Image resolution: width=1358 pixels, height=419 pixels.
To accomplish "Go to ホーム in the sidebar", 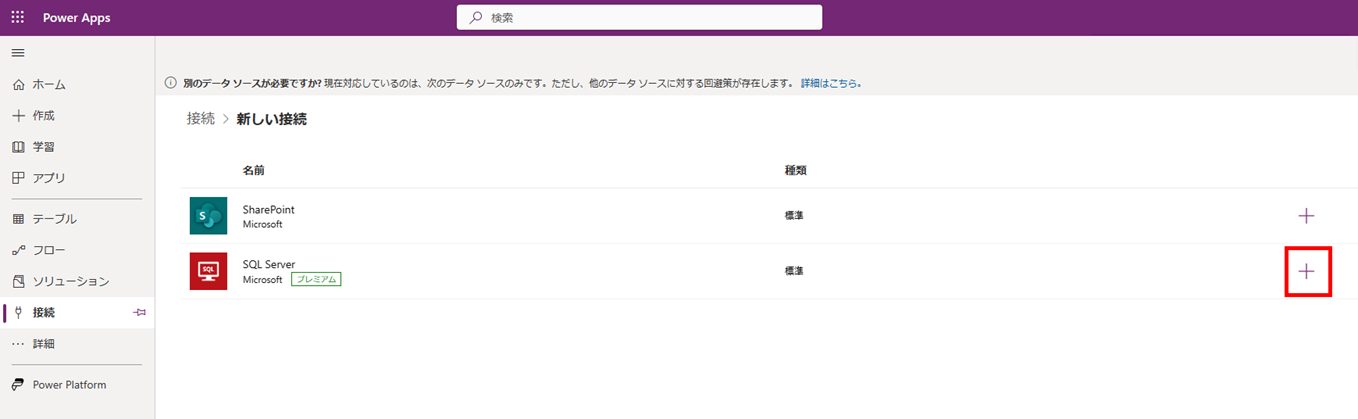I will pyautogui.click(x=77, y=85).
